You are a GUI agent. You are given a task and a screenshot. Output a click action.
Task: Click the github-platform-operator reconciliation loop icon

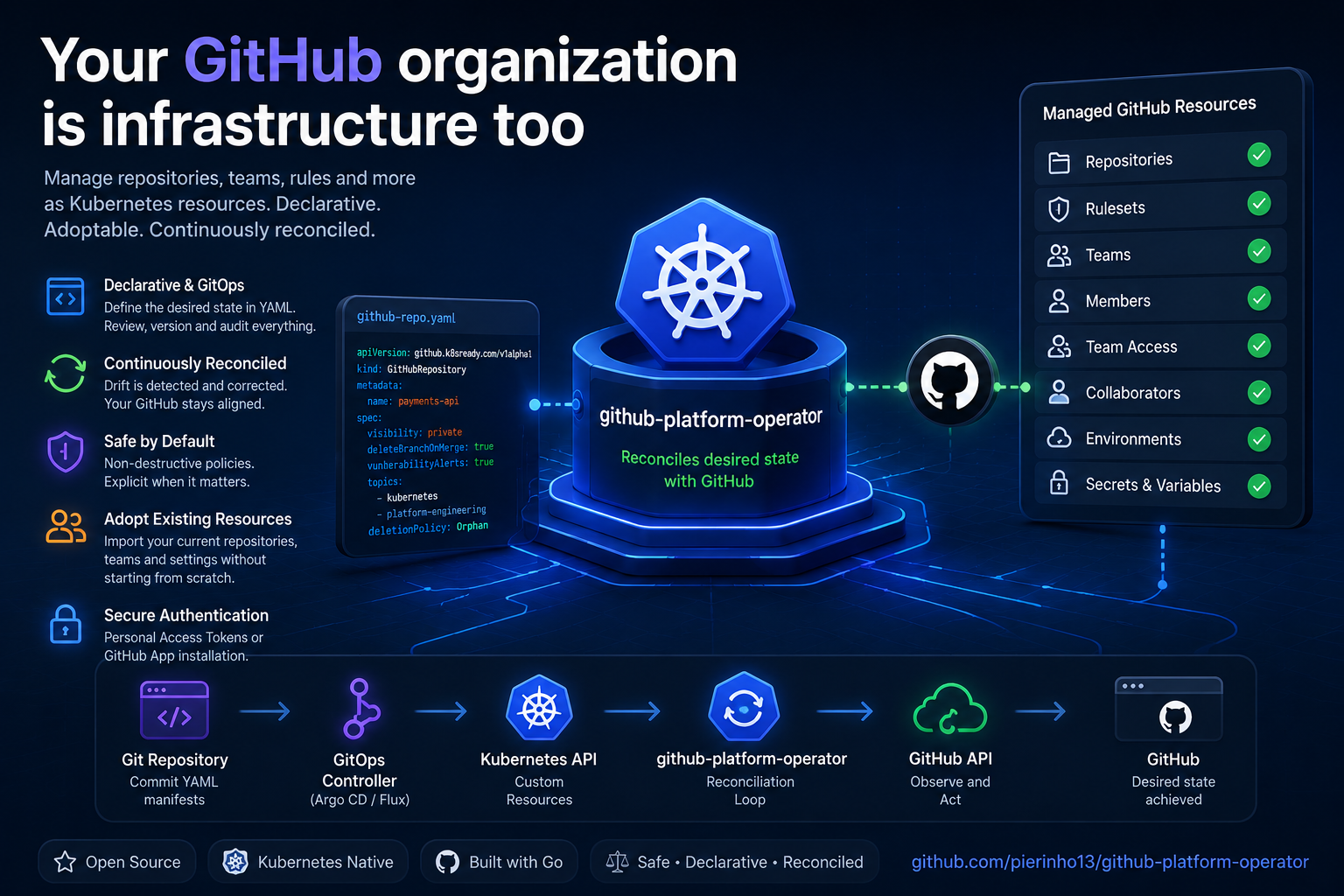pos(744,707)
